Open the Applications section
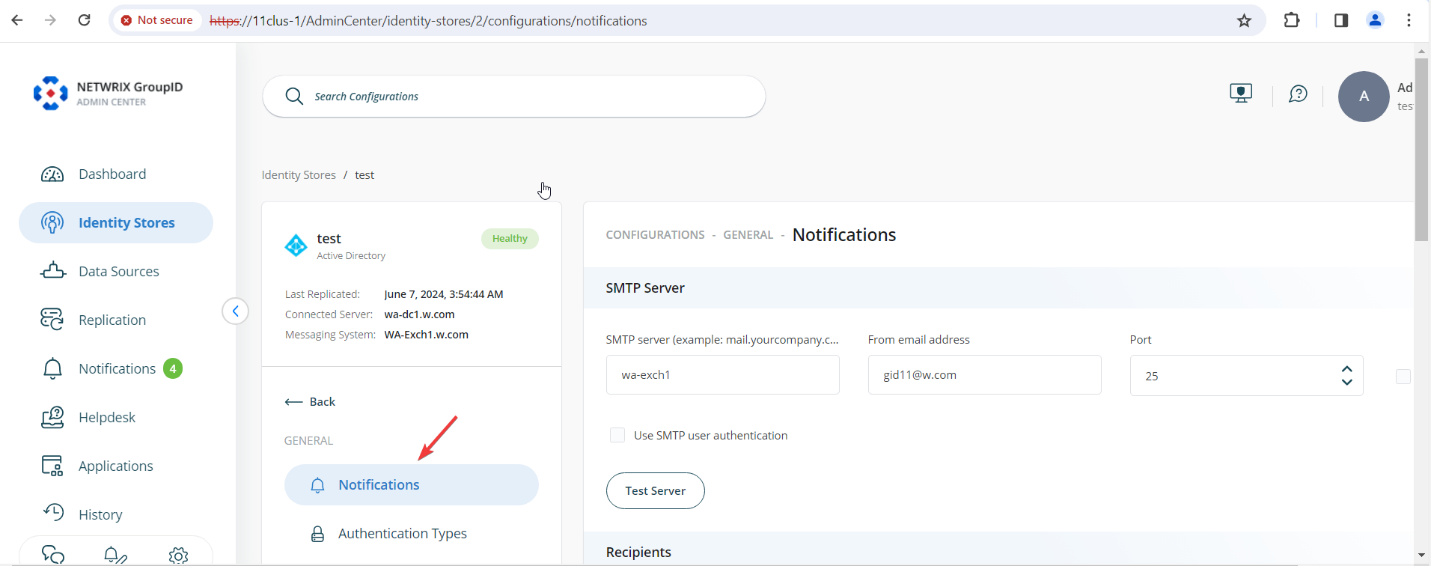1431x566 pixels. (x=116, y=466)
